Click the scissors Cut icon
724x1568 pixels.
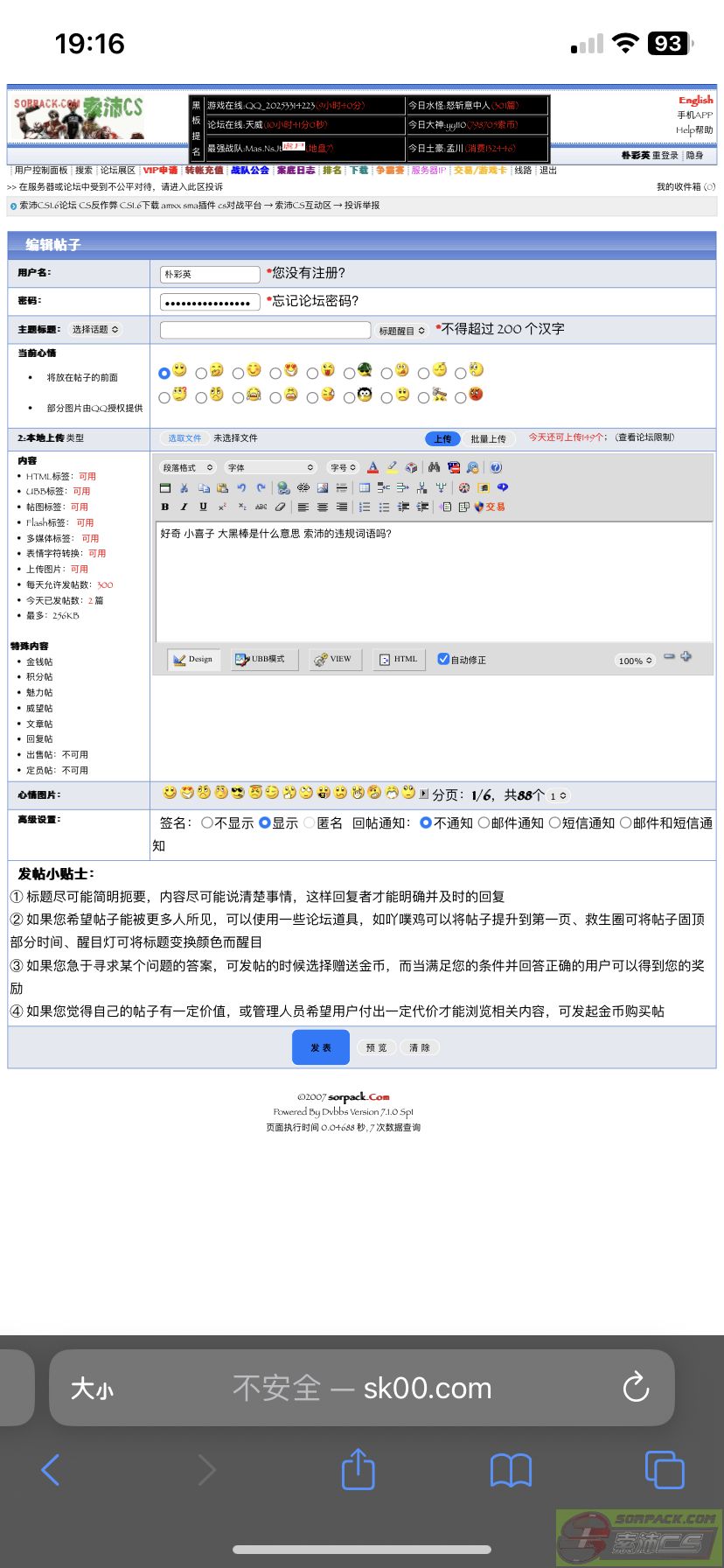point(184,487)
